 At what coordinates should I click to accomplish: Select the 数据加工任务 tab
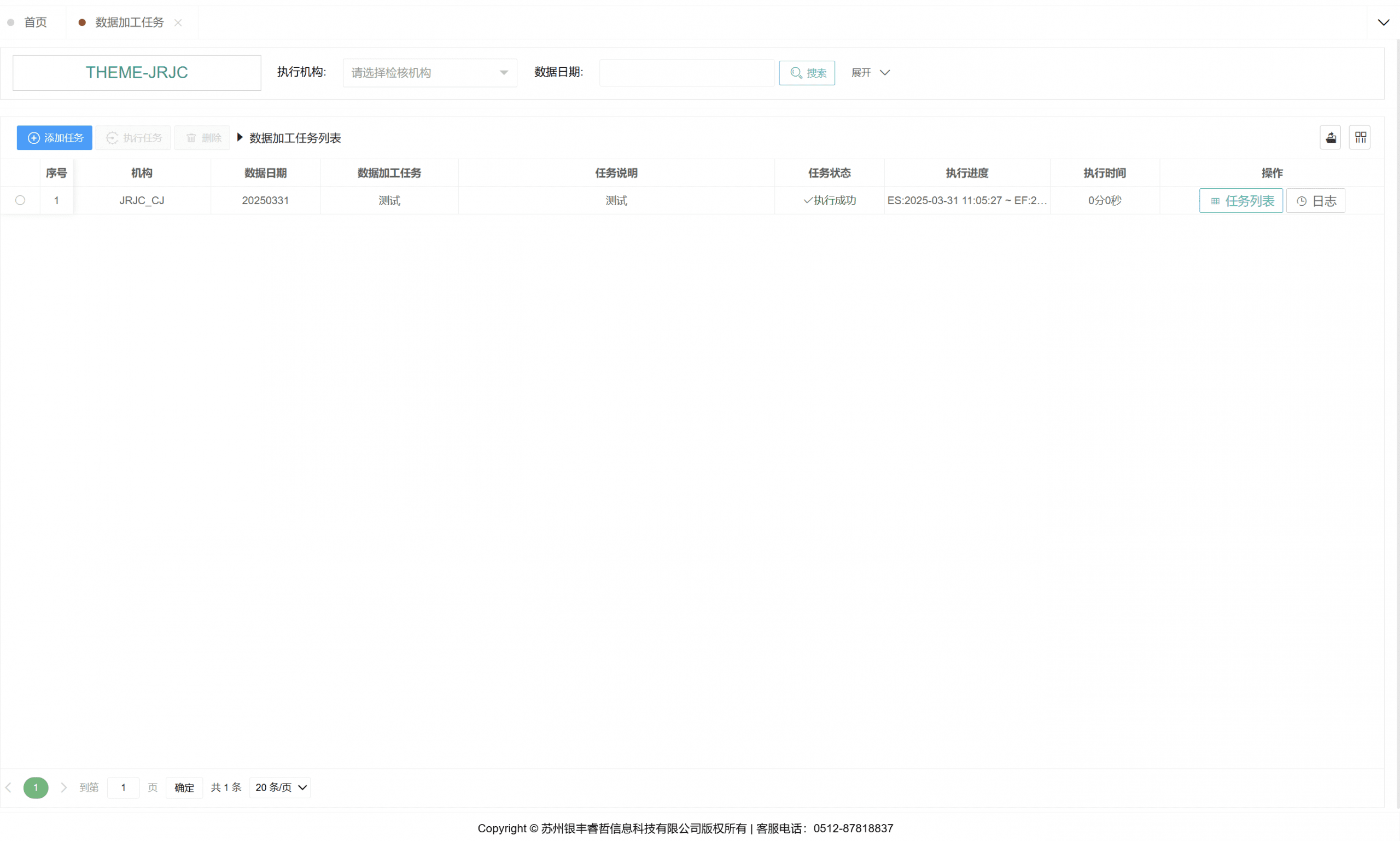click(x=129, y=22)
